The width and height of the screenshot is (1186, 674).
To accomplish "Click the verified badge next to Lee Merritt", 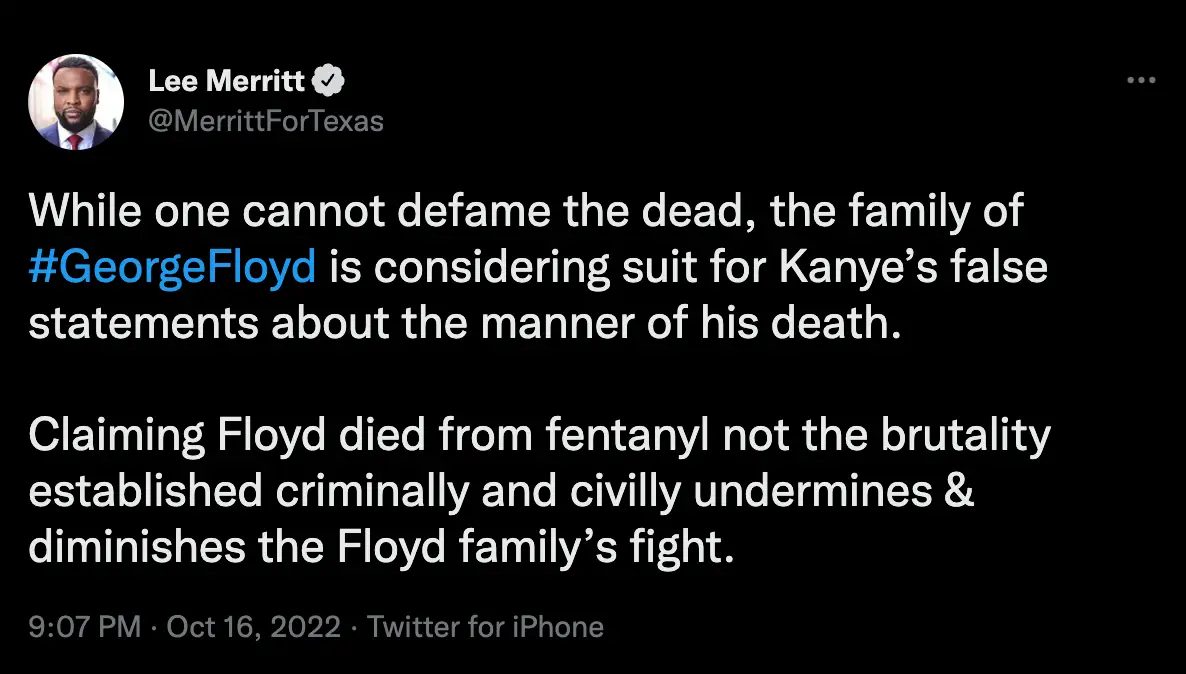I will pos(330,81).
